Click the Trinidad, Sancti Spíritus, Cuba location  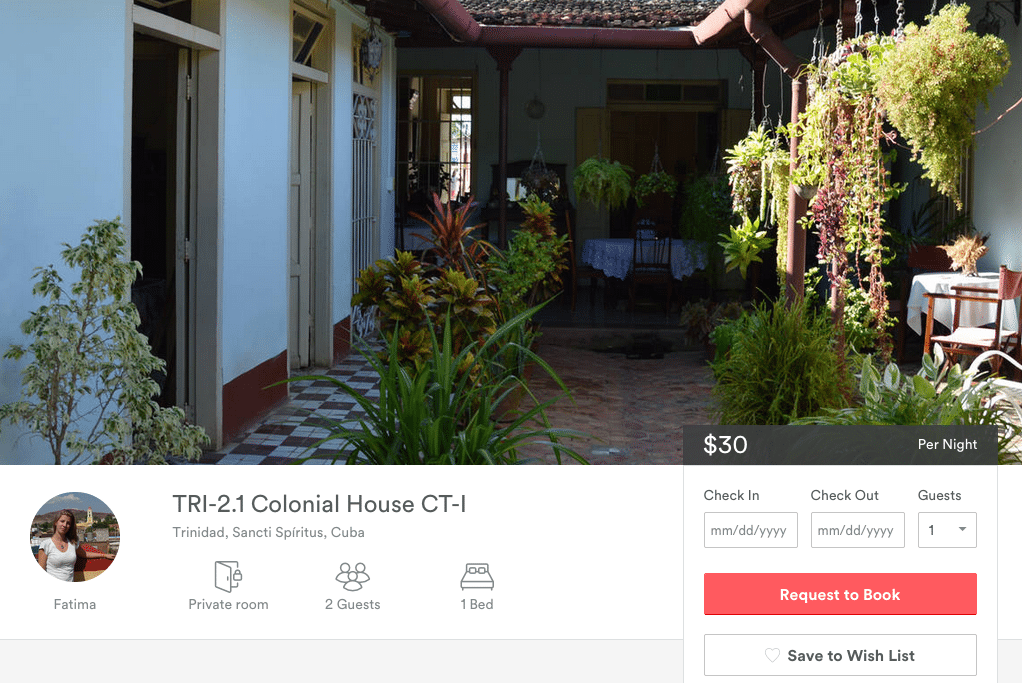(269, 532)
